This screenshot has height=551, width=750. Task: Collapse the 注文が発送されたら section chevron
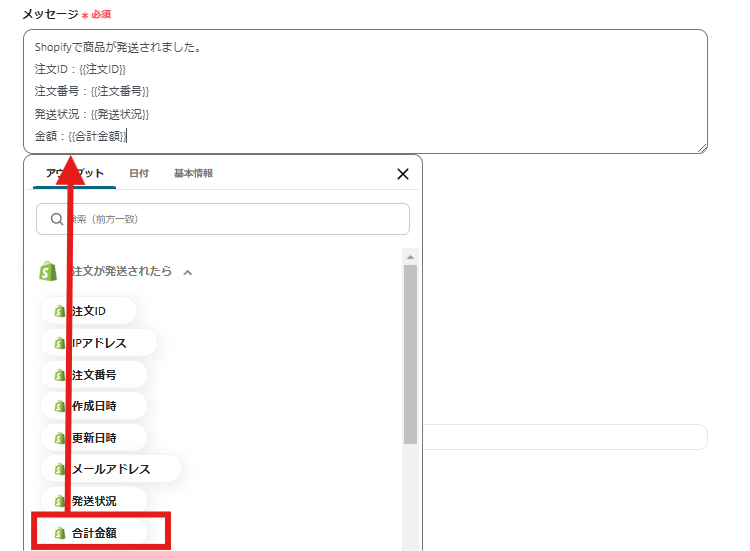(188, 273)
